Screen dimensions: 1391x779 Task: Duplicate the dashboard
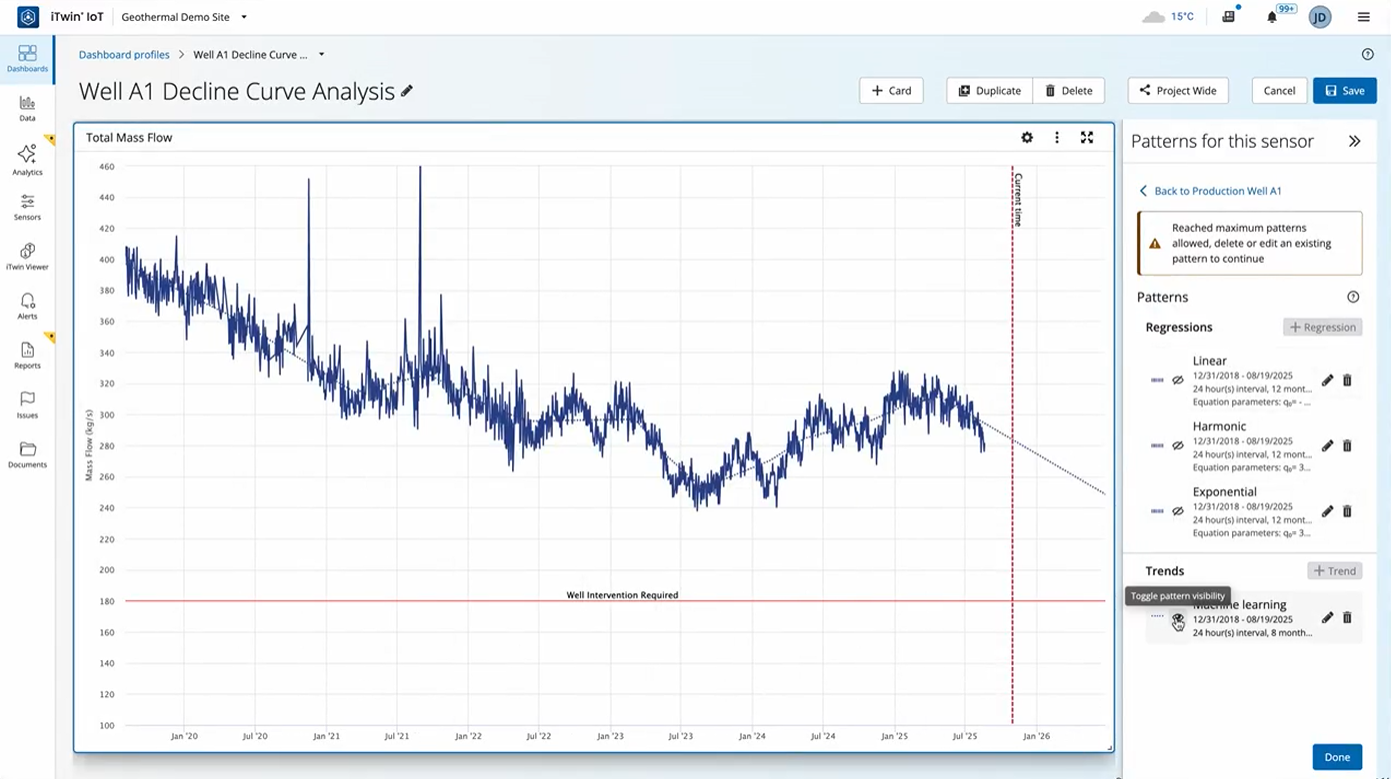point(989,91)
